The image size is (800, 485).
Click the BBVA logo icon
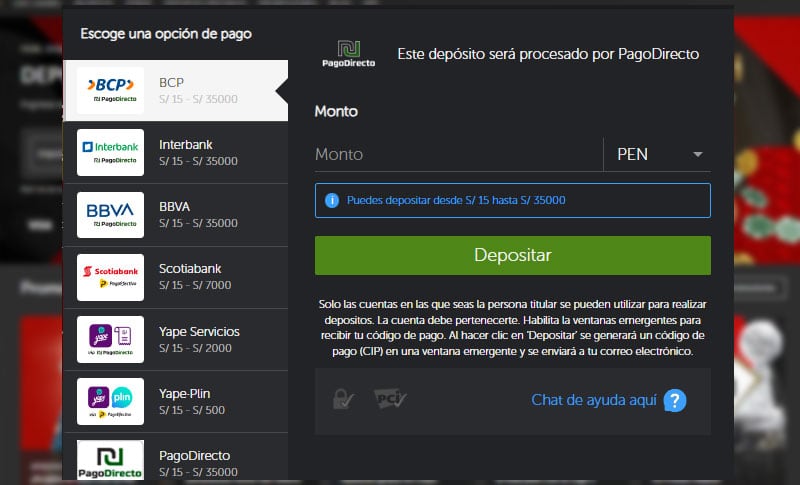click(x=110, y=214)
